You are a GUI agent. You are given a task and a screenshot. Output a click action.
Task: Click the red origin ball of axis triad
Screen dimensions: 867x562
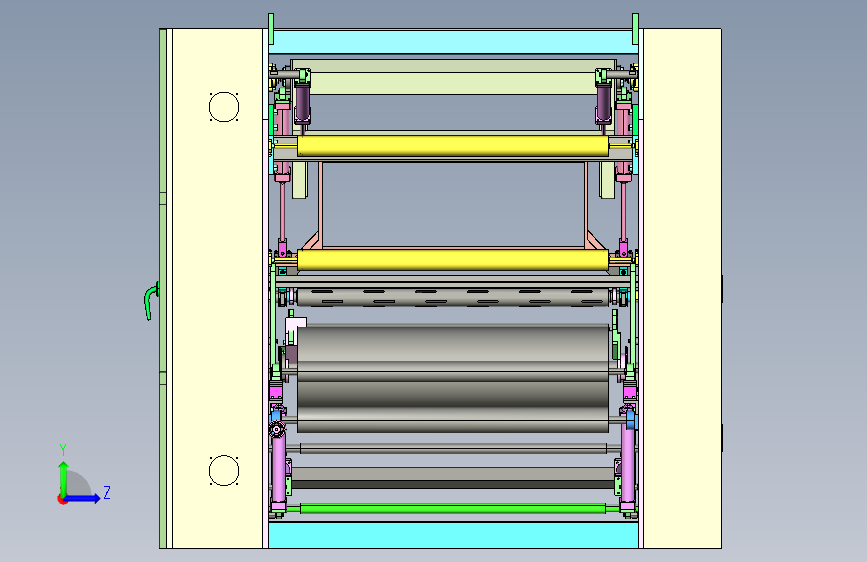[62, 499]
